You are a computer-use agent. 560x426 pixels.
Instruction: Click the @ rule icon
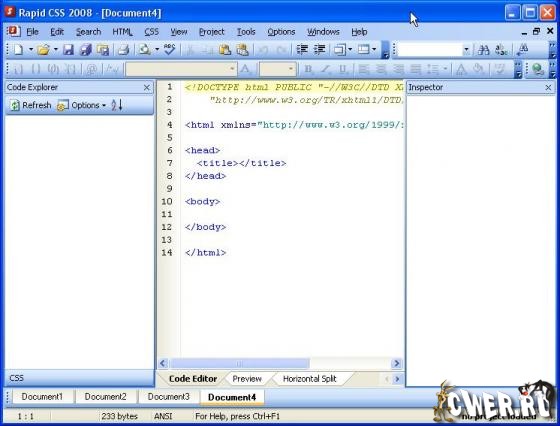92,69
